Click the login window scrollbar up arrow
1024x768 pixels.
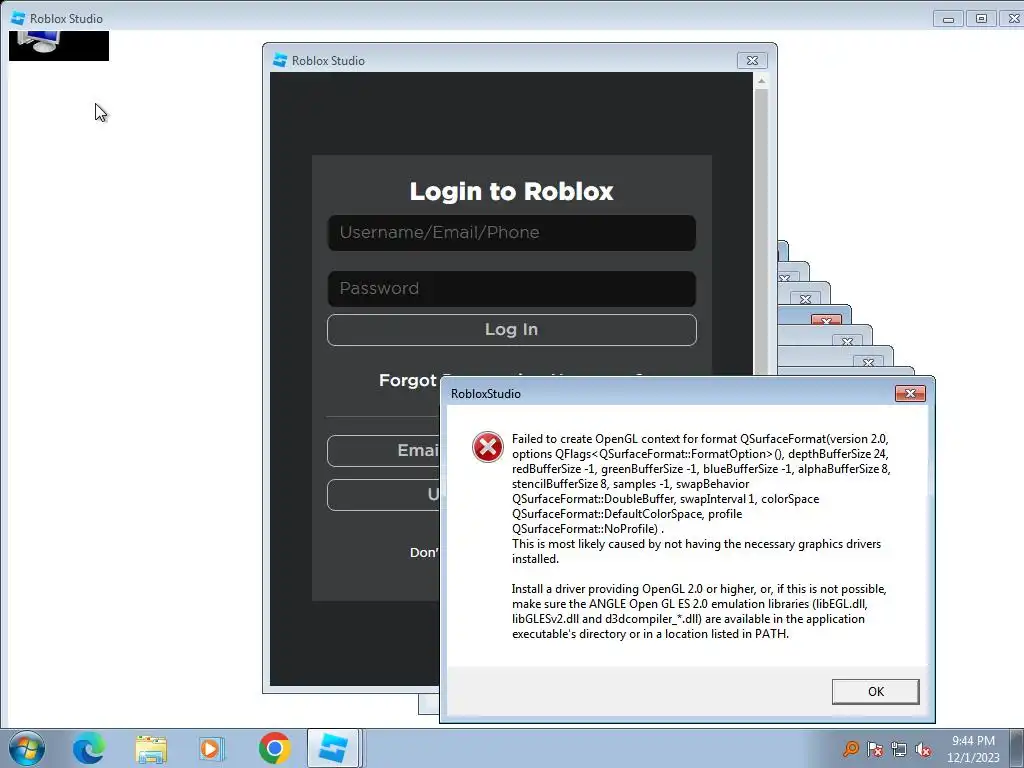click(761, 81)
